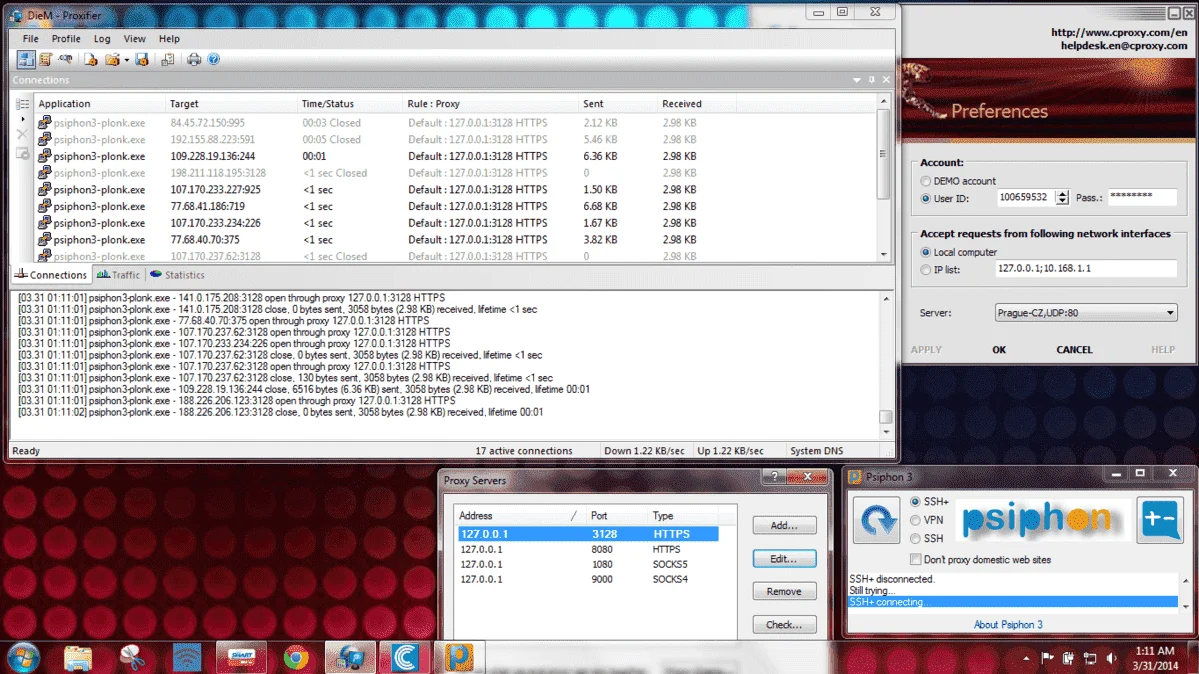Open the Server Prague-CZ,UDP:80 dropdown
This screenshot has width=1199, height=674.
(x=1086, y=313)
